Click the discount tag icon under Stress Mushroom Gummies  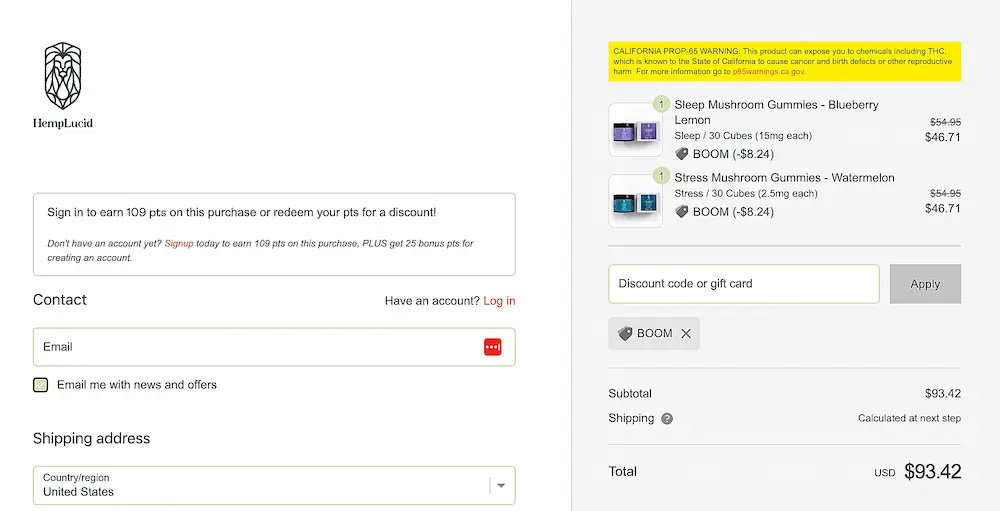pos(682,212)
